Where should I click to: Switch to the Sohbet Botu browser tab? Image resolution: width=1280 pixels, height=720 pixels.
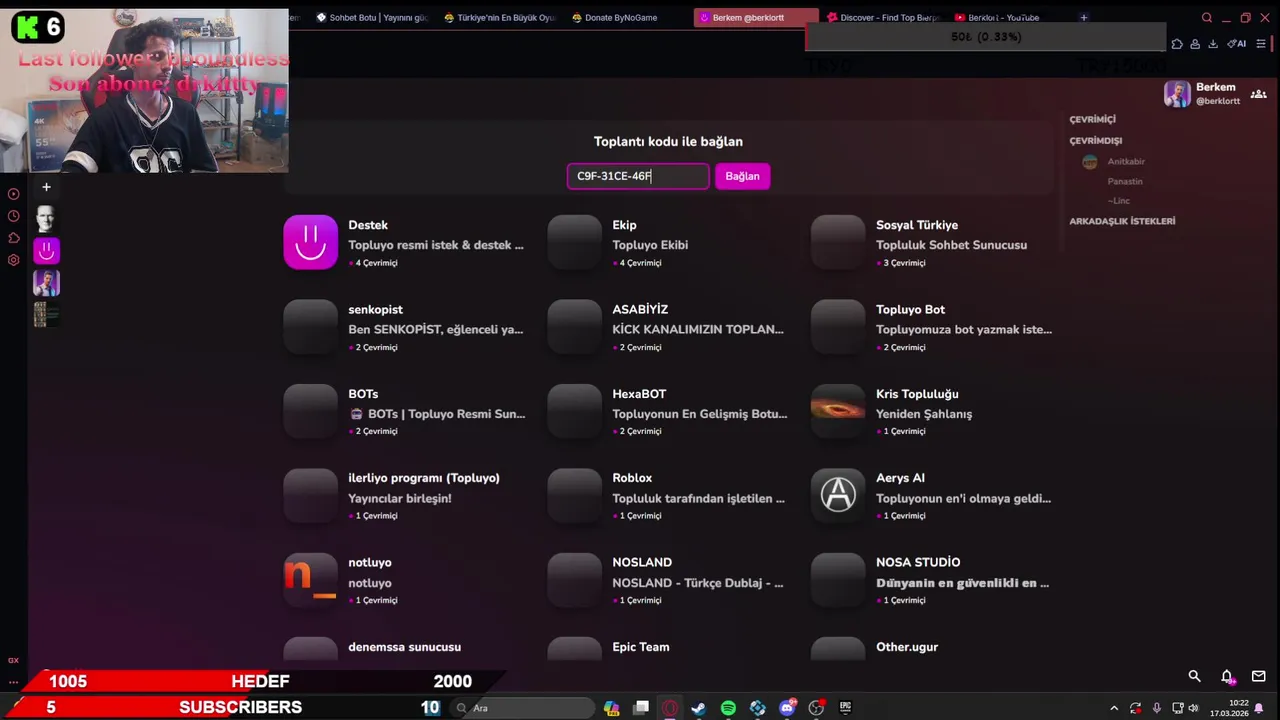372,17
